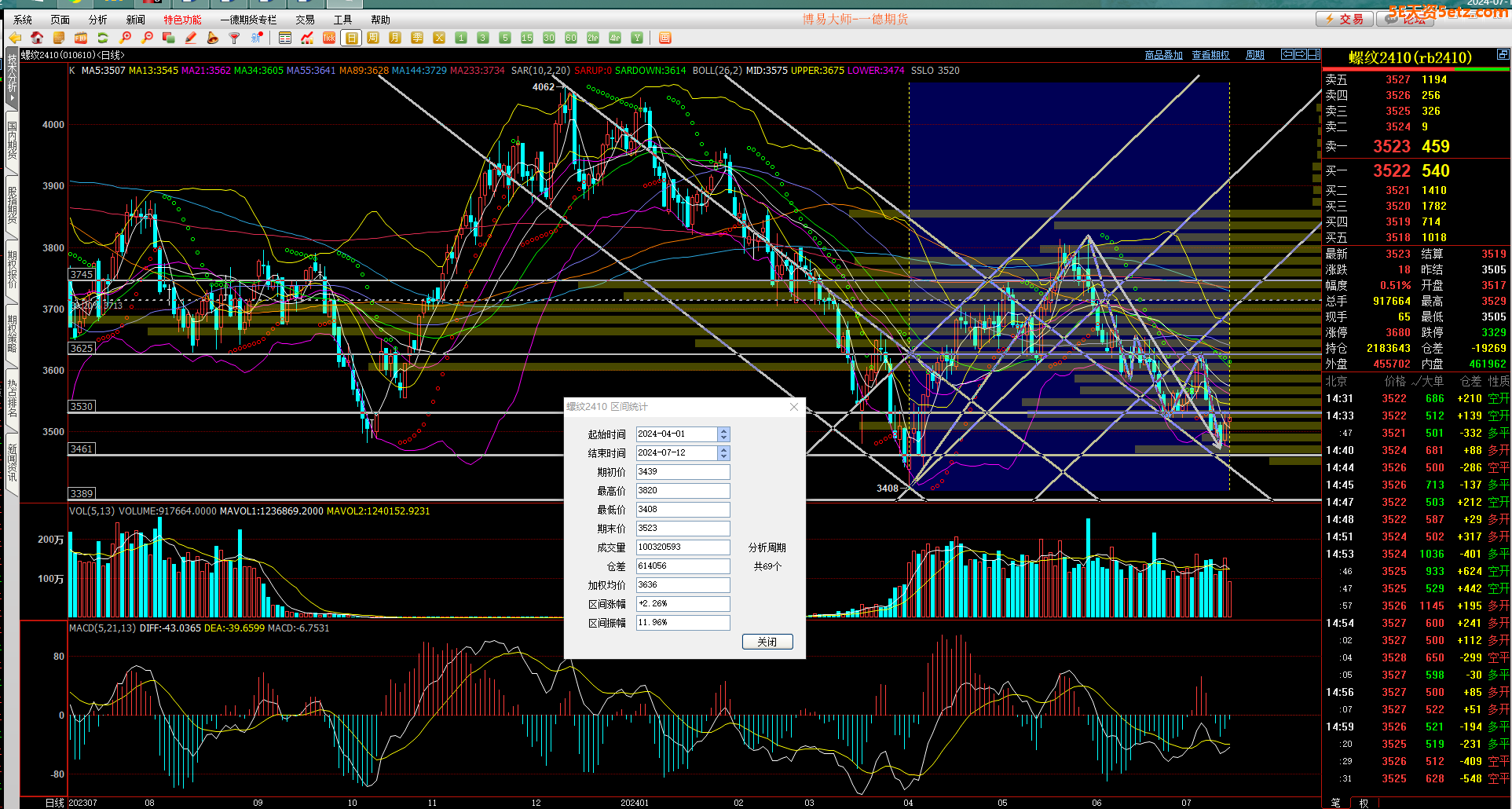The image size is (1512, 809).
Task: Open the 一德期货专栏 menu
Action: [248, 20]
